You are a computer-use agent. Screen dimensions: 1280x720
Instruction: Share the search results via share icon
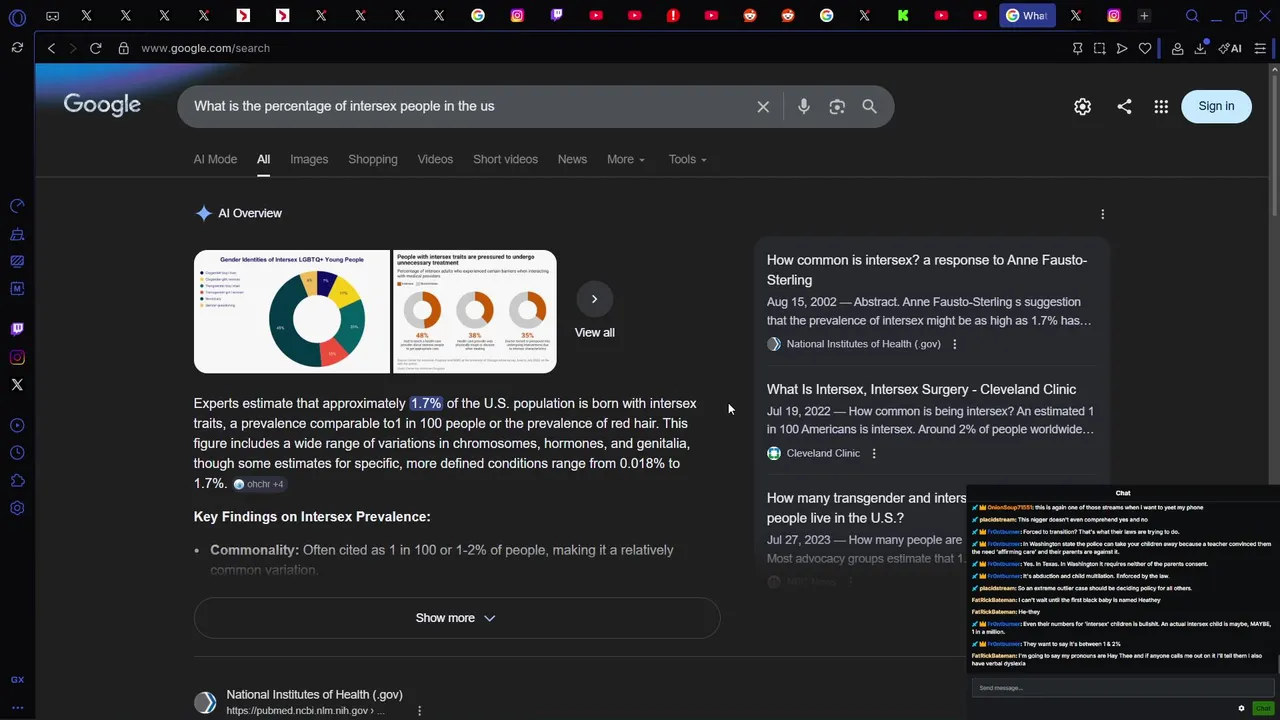(x=1124, y=106)
